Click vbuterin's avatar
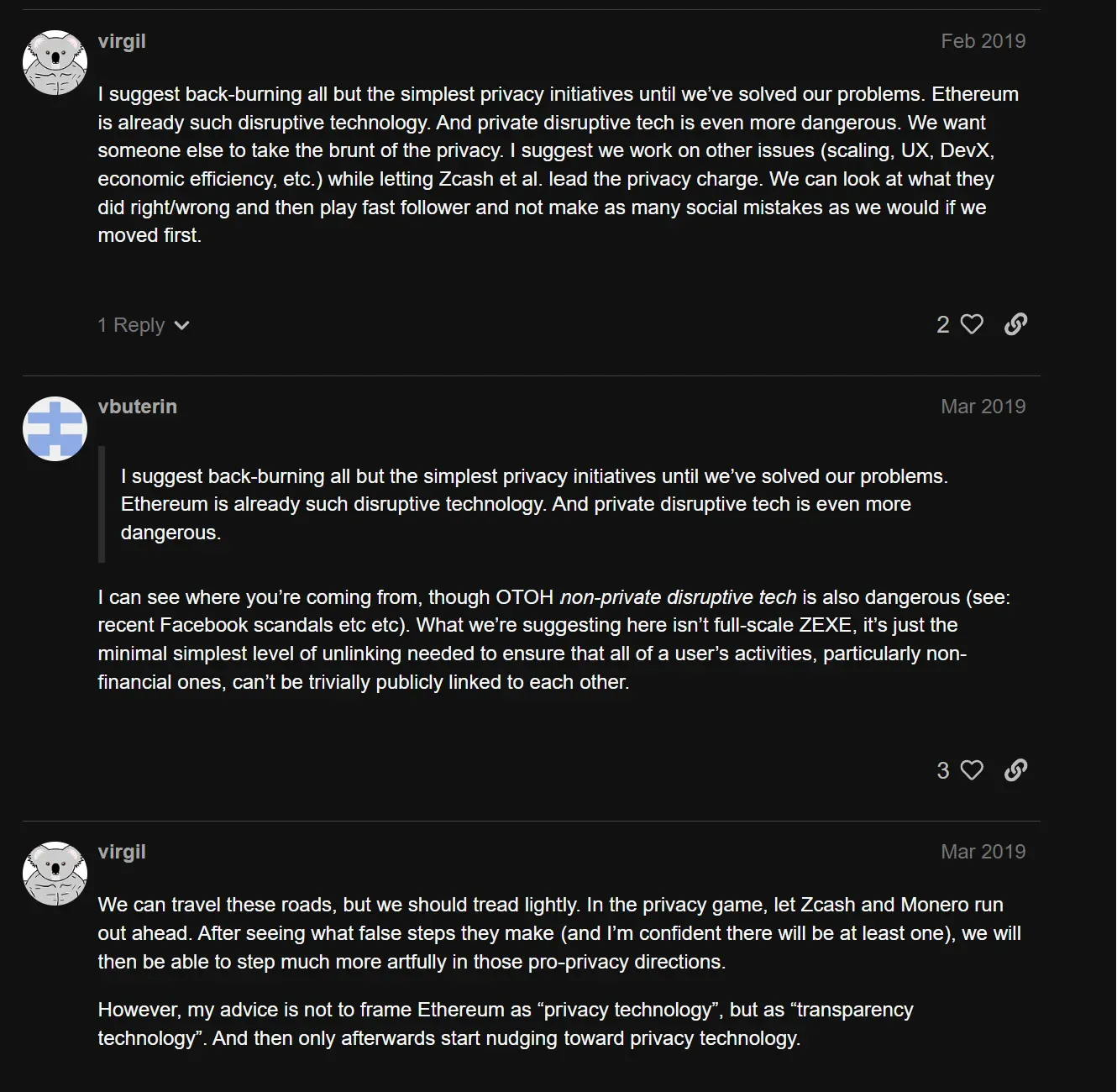 (54, 428)
